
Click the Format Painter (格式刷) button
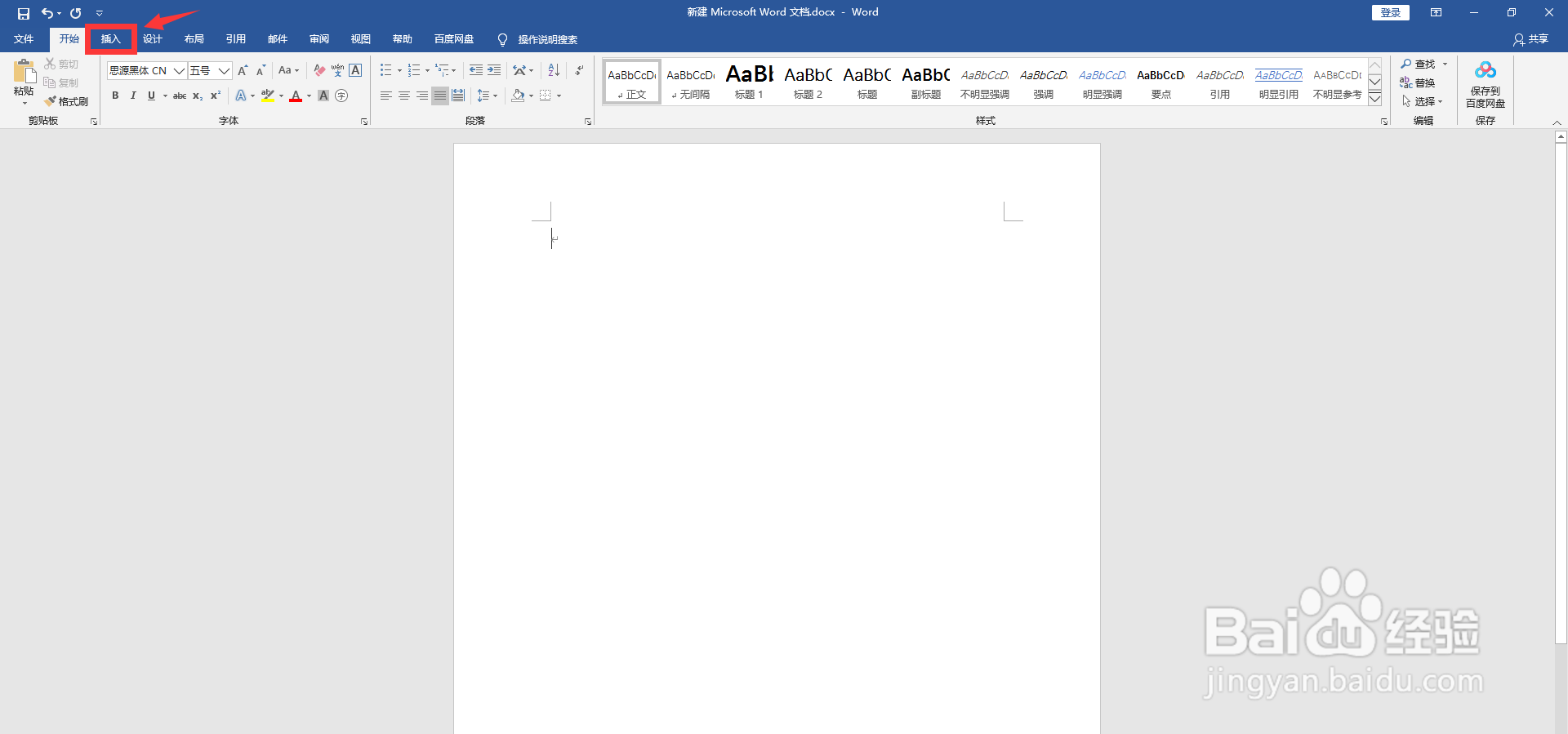point(66,101)
